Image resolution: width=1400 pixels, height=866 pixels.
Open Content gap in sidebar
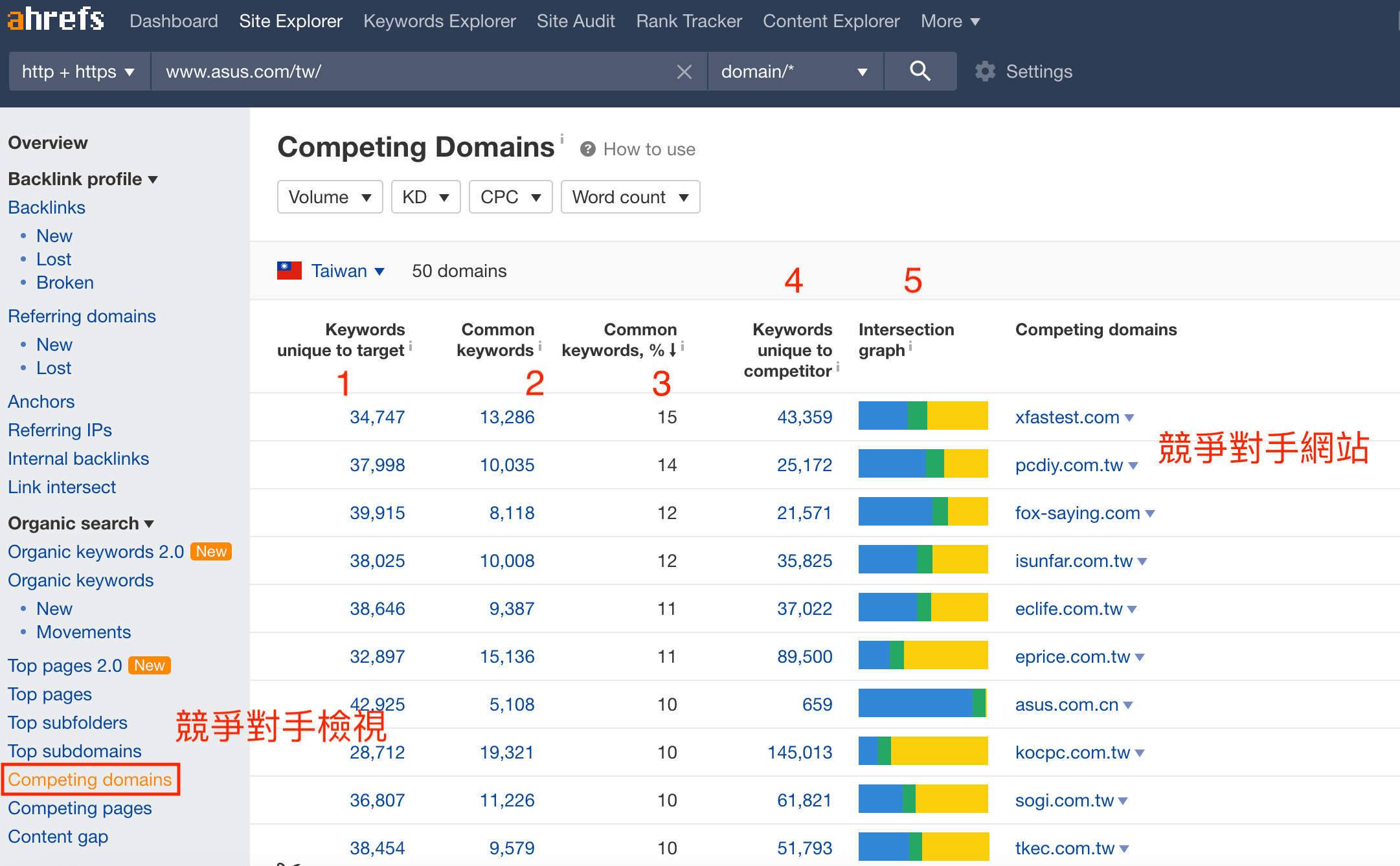(58, 836)
